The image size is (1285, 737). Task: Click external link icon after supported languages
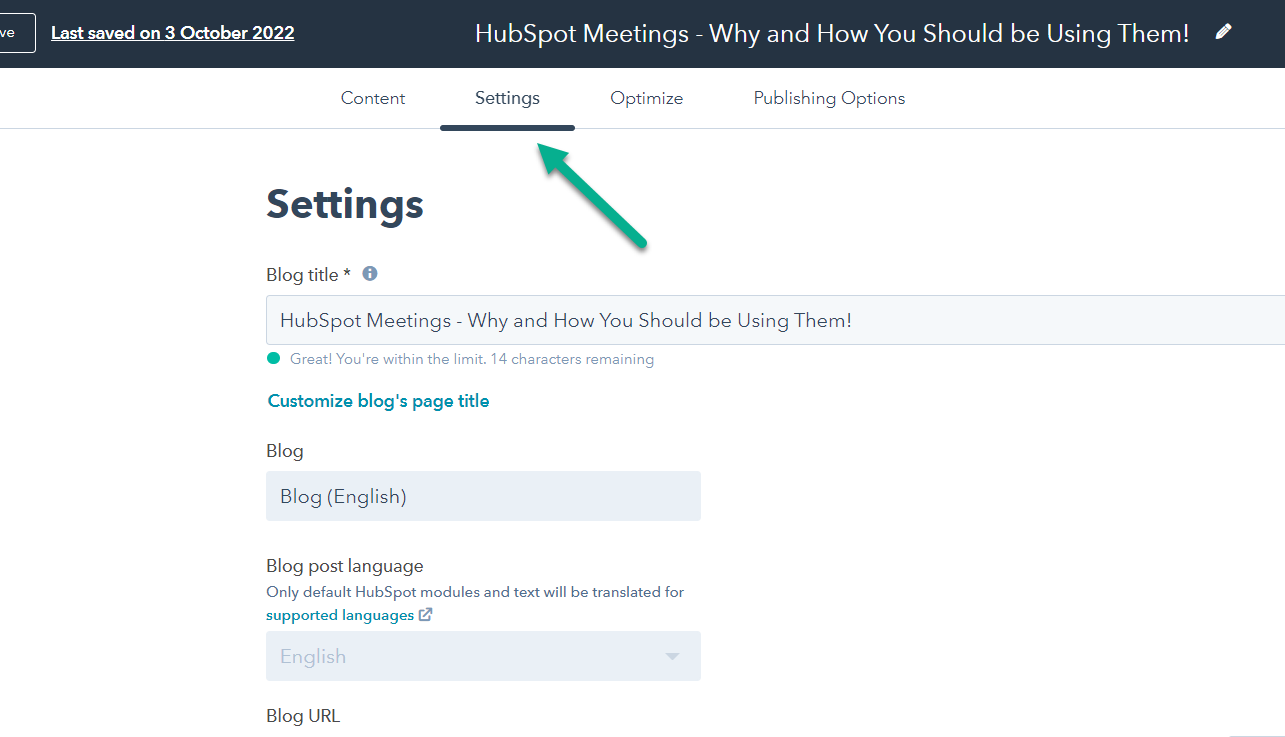pyautogui.click(x=426, y=615)
